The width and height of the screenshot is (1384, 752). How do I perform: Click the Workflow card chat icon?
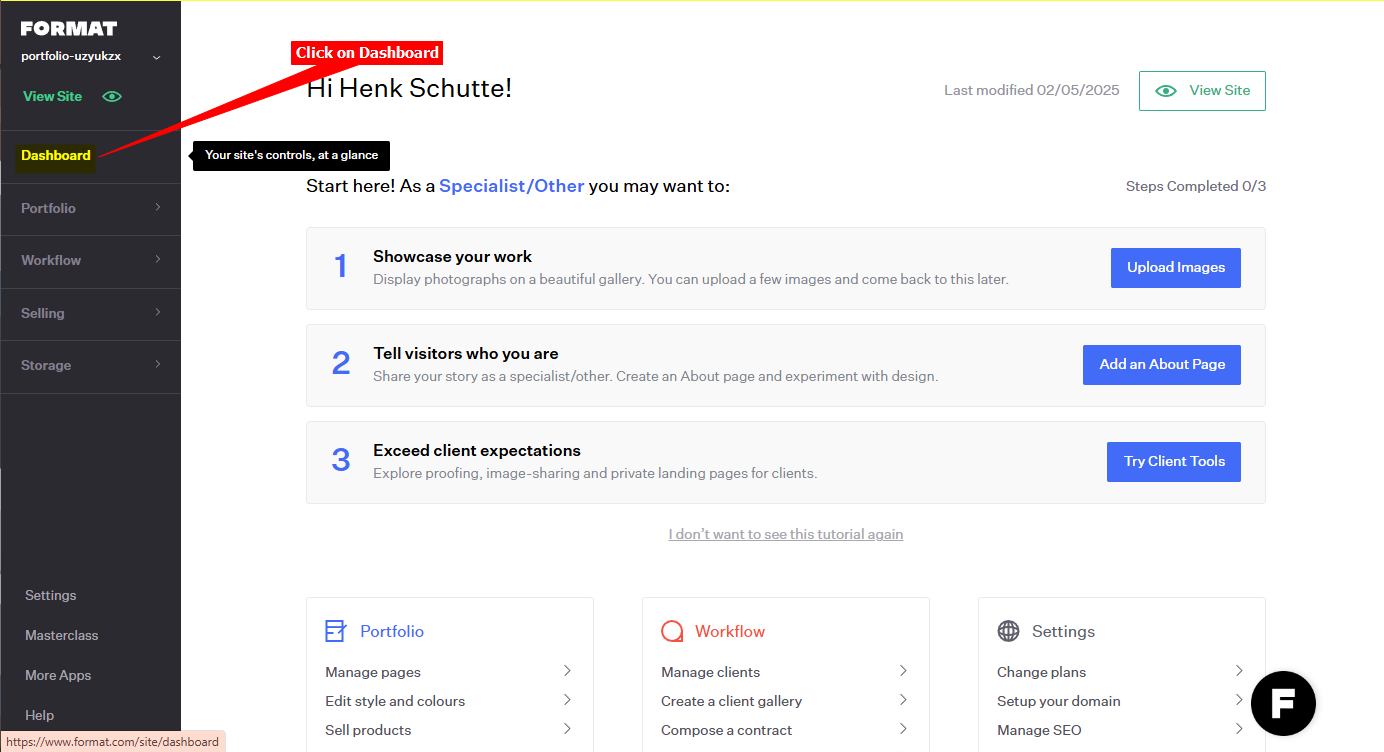672,631
